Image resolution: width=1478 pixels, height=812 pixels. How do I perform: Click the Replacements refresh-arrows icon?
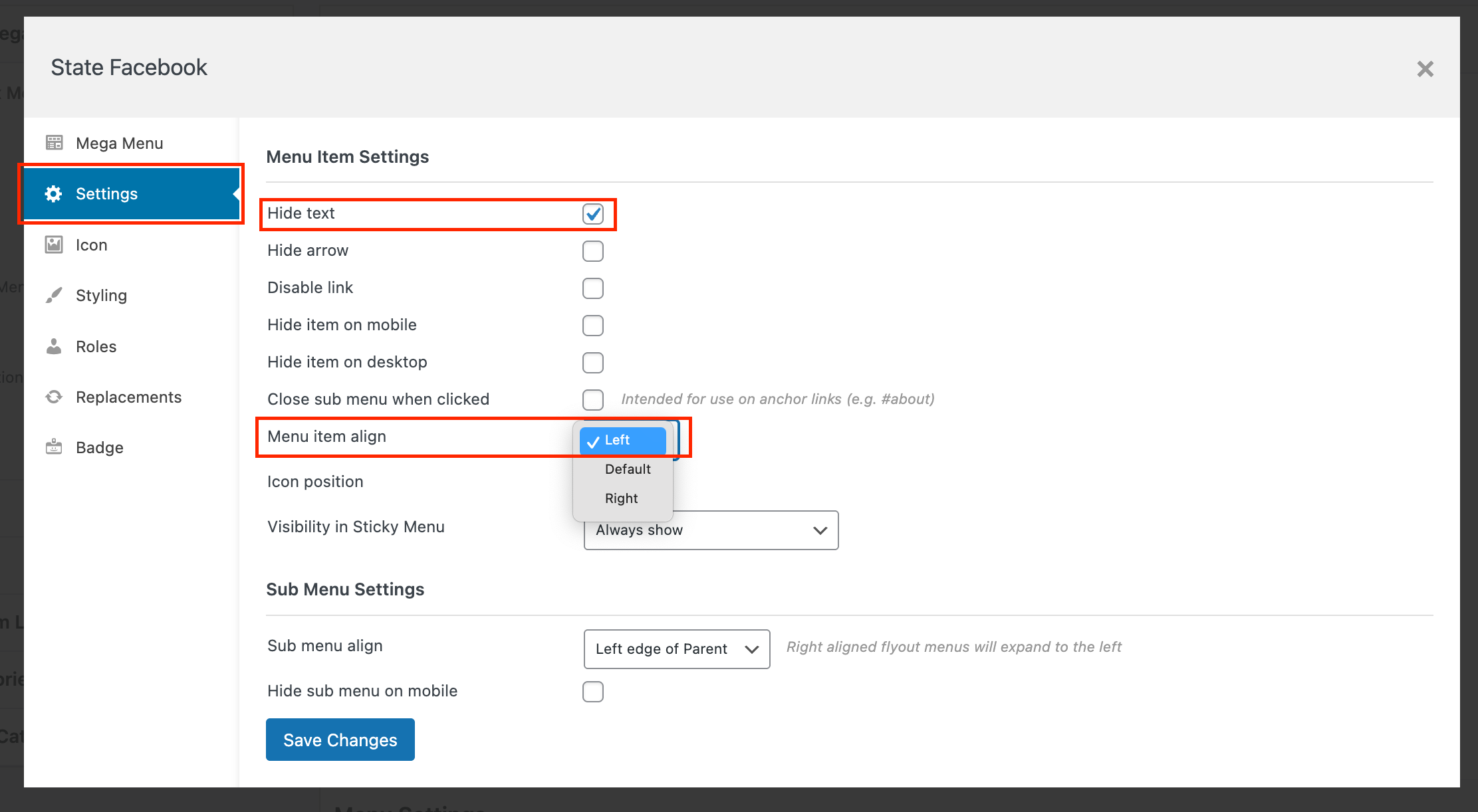click(x=54, y=397)
